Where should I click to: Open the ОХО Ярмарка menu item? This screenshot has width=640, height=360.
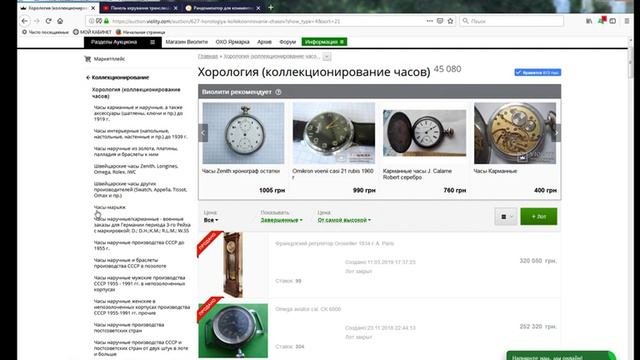(232, 42)
